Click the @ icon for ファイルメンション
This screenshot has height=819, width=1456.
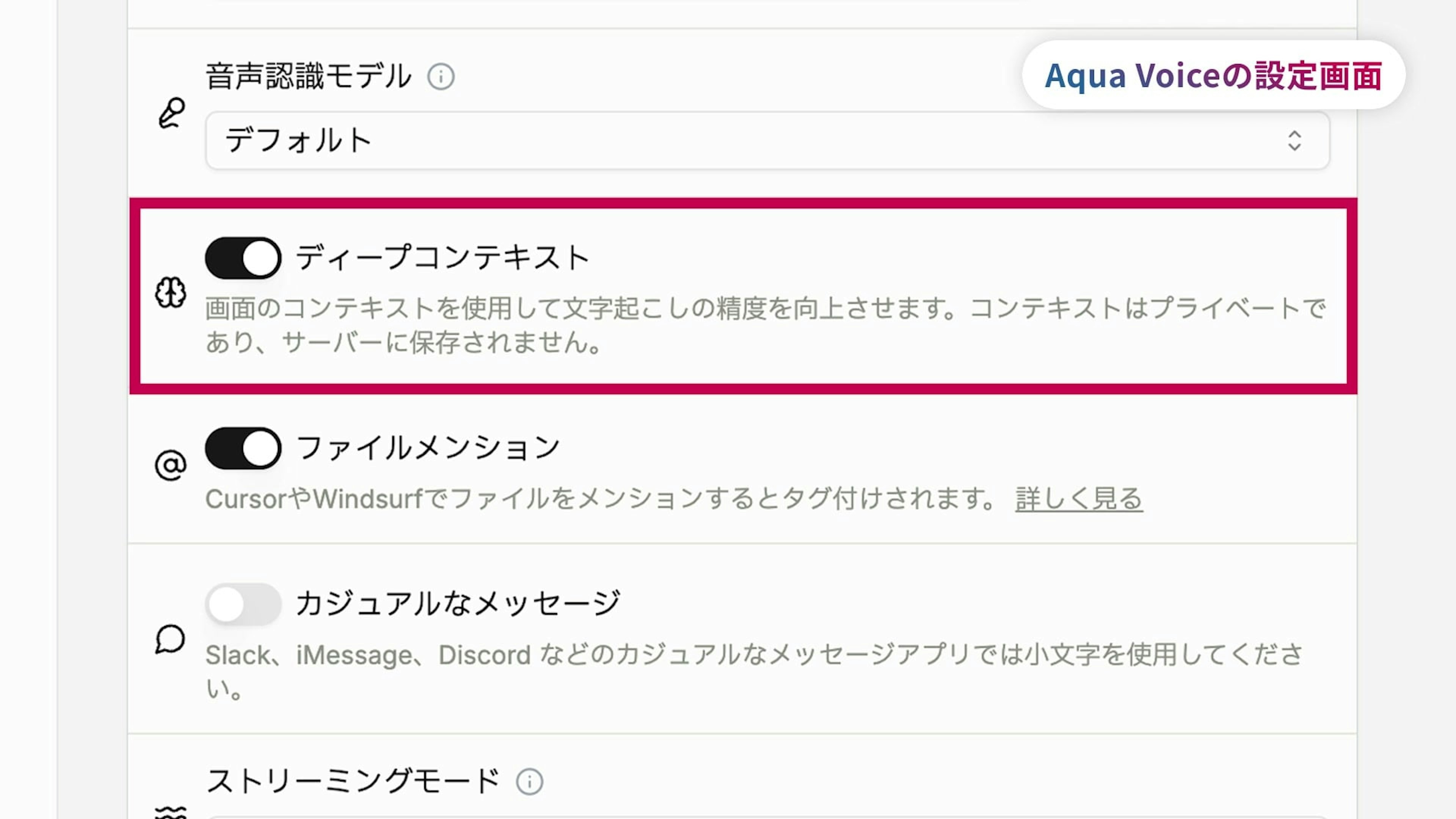pos(170,465)
